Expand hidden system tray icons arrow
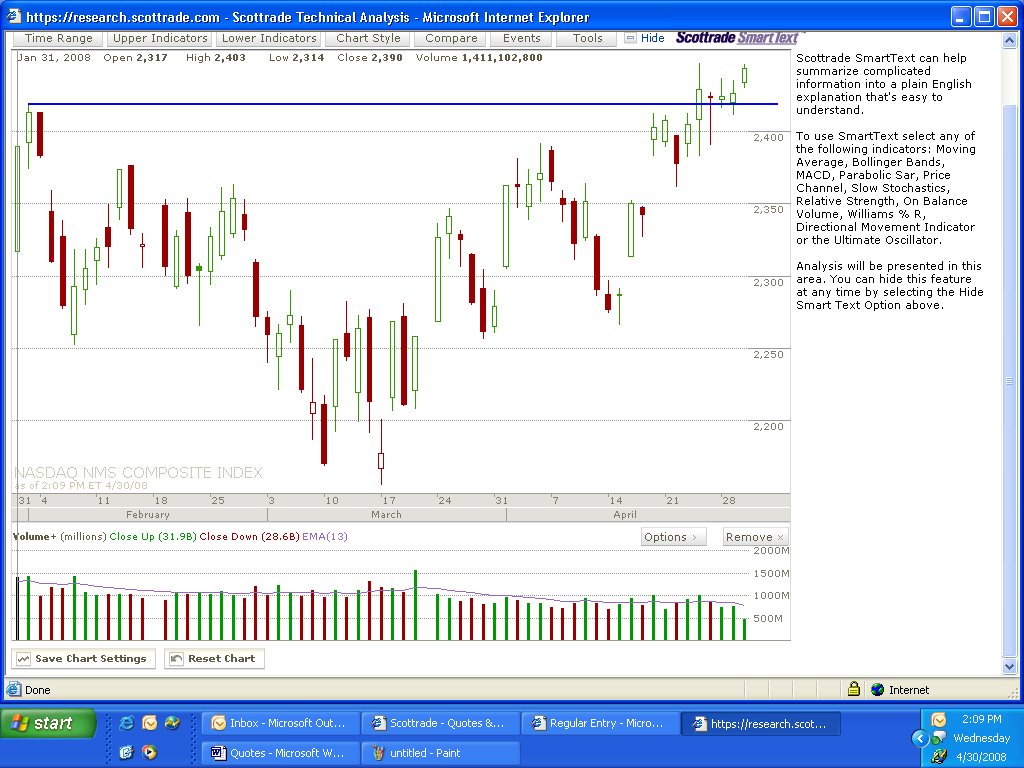 coord(920,738)
